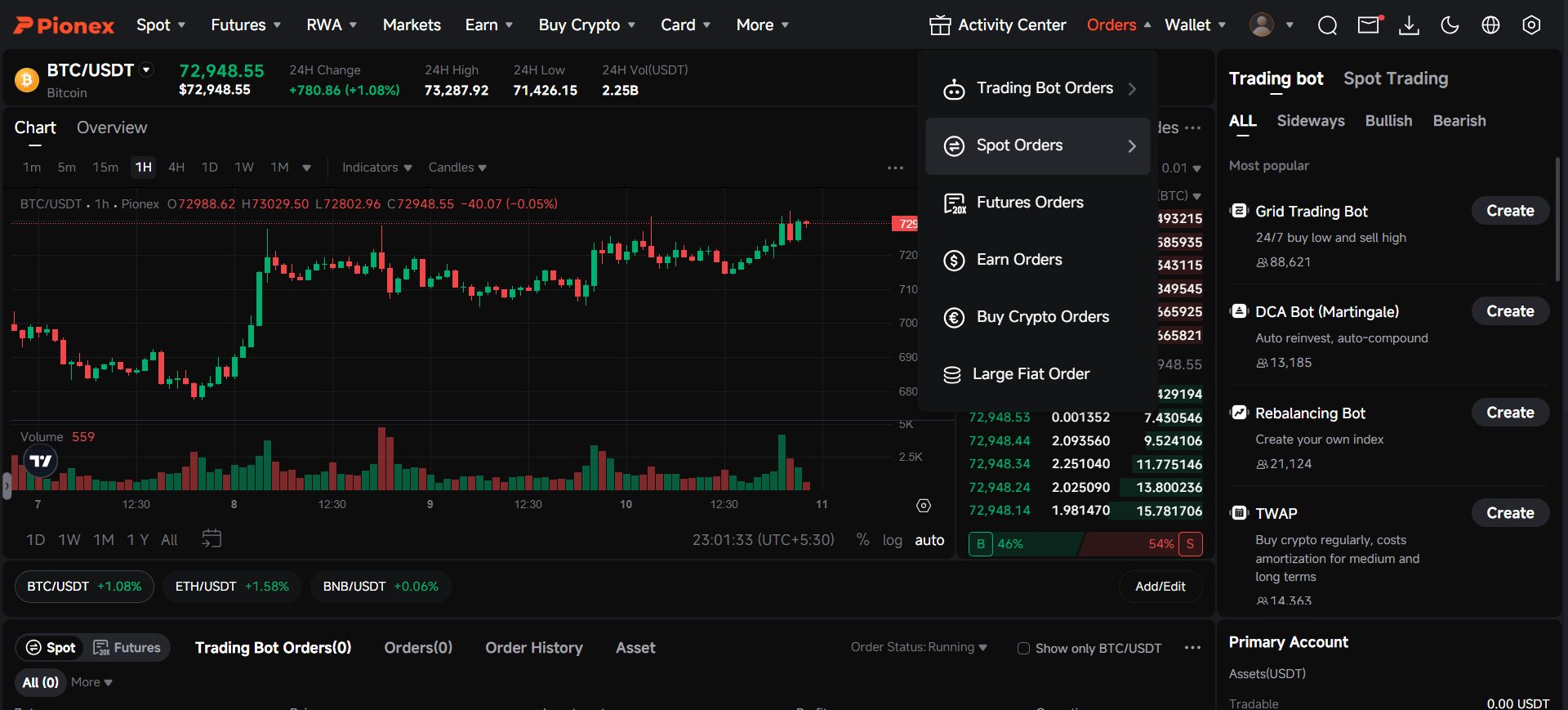
Task: Click the TradingView logo on chart
Action: coord(41,462)
